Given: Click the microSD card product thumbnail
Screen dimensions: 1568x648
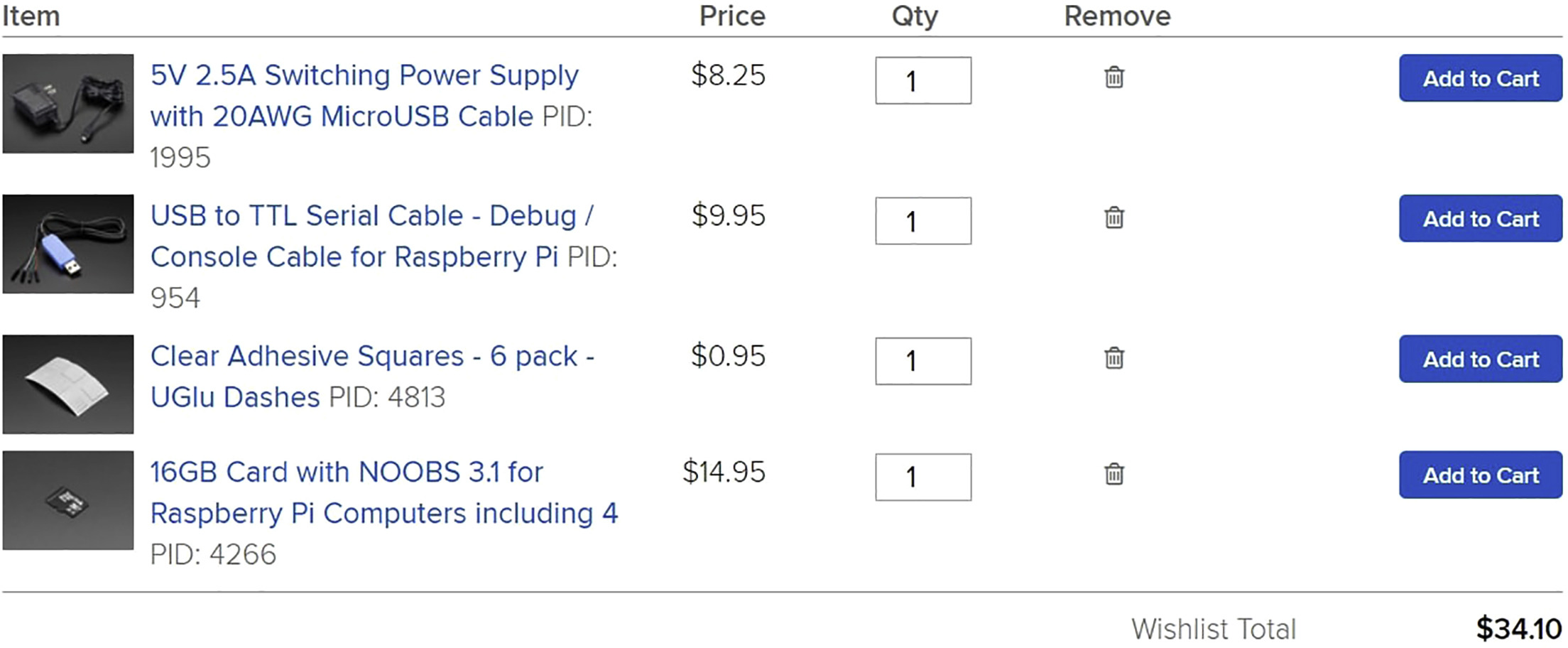Looking at the screenshot, I should (68, 500).
